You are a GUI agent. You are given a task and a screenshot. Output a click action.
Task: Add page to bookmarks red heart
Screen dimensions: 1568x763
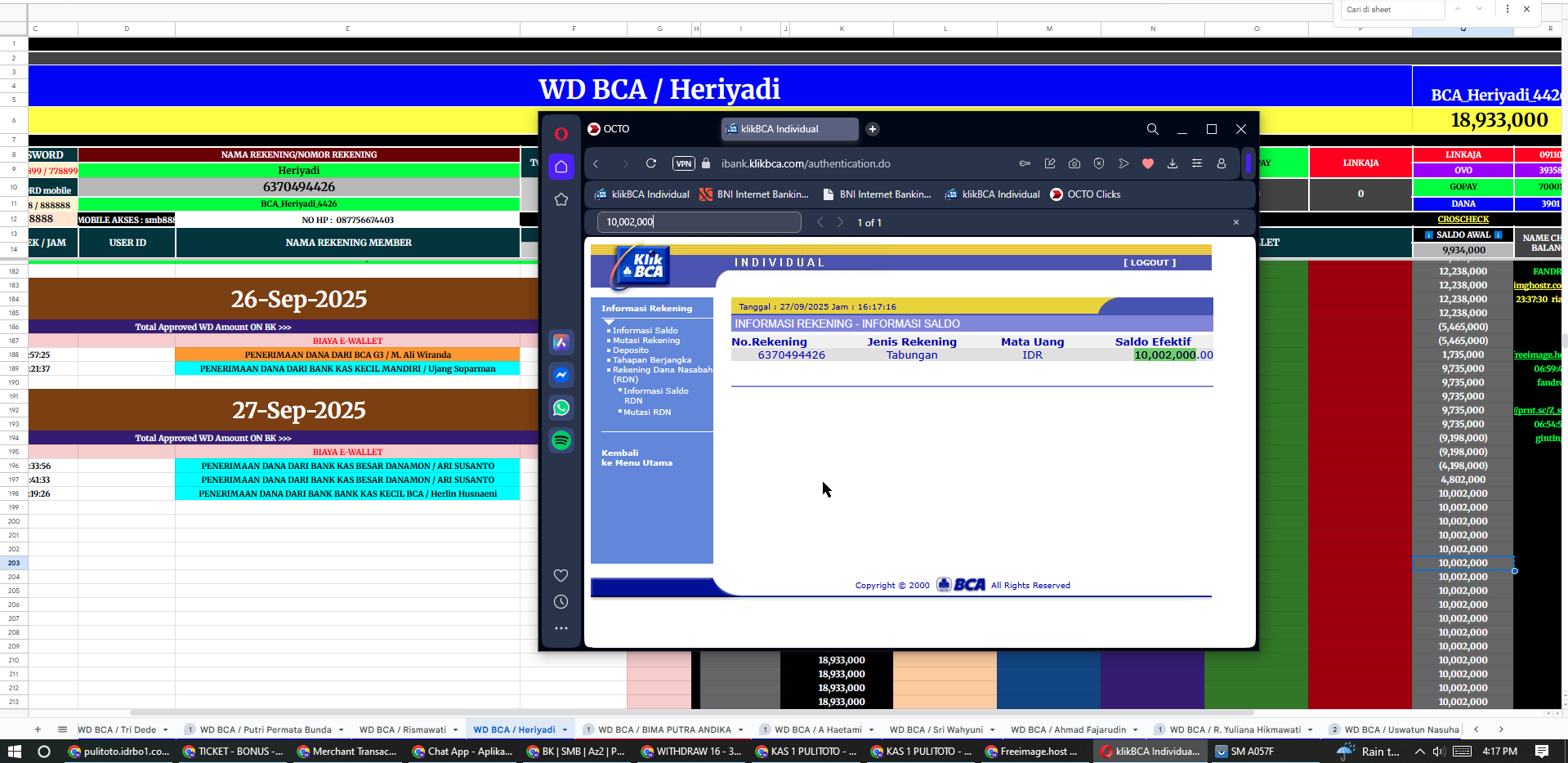(x=1148, y=163)
